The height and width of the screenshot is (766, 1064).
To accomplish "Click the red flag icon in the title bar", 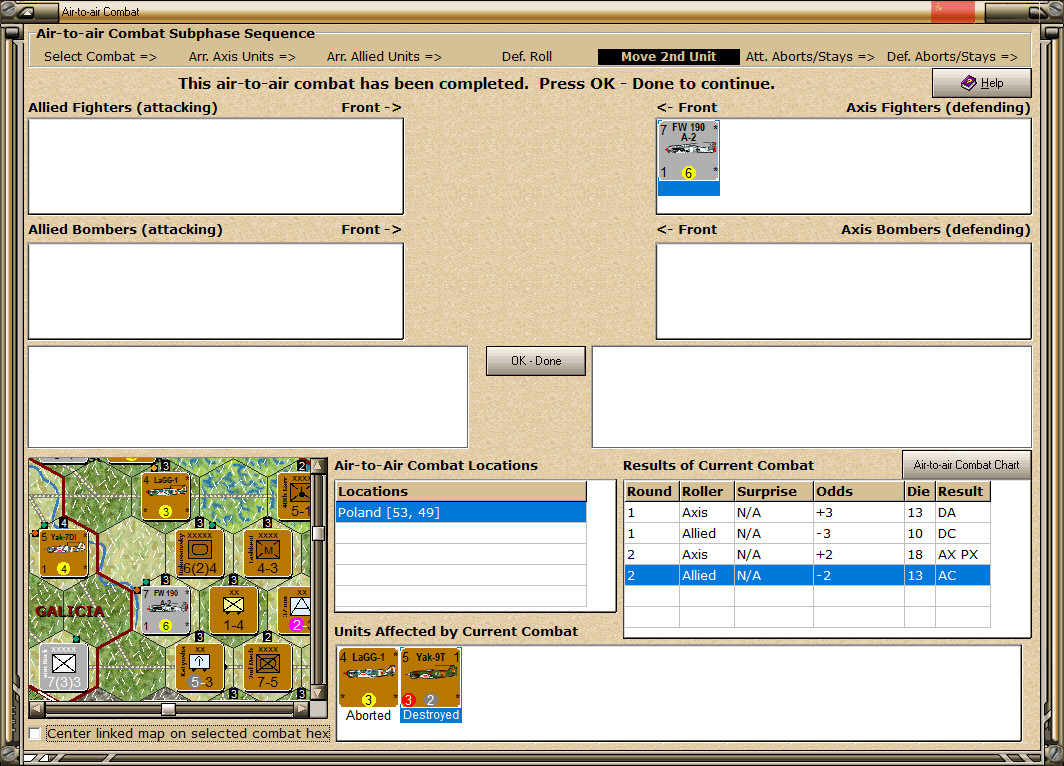I will pyautogui.click(x=952, y=12).
